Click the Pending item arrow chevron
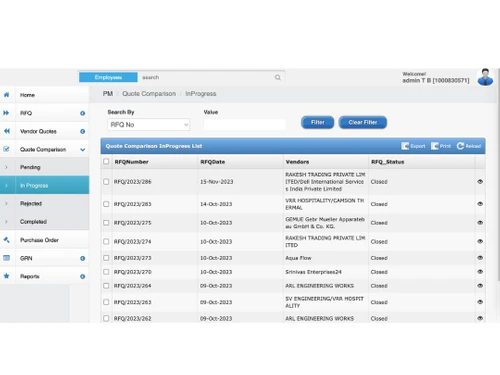This screenshot has width=500, height=375. [6, 167]
